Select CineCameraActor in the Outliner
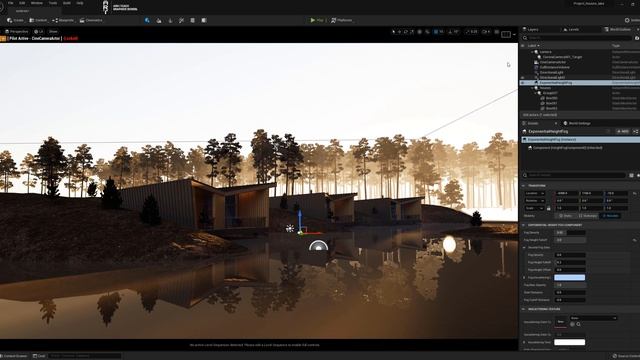 point(553,62)
